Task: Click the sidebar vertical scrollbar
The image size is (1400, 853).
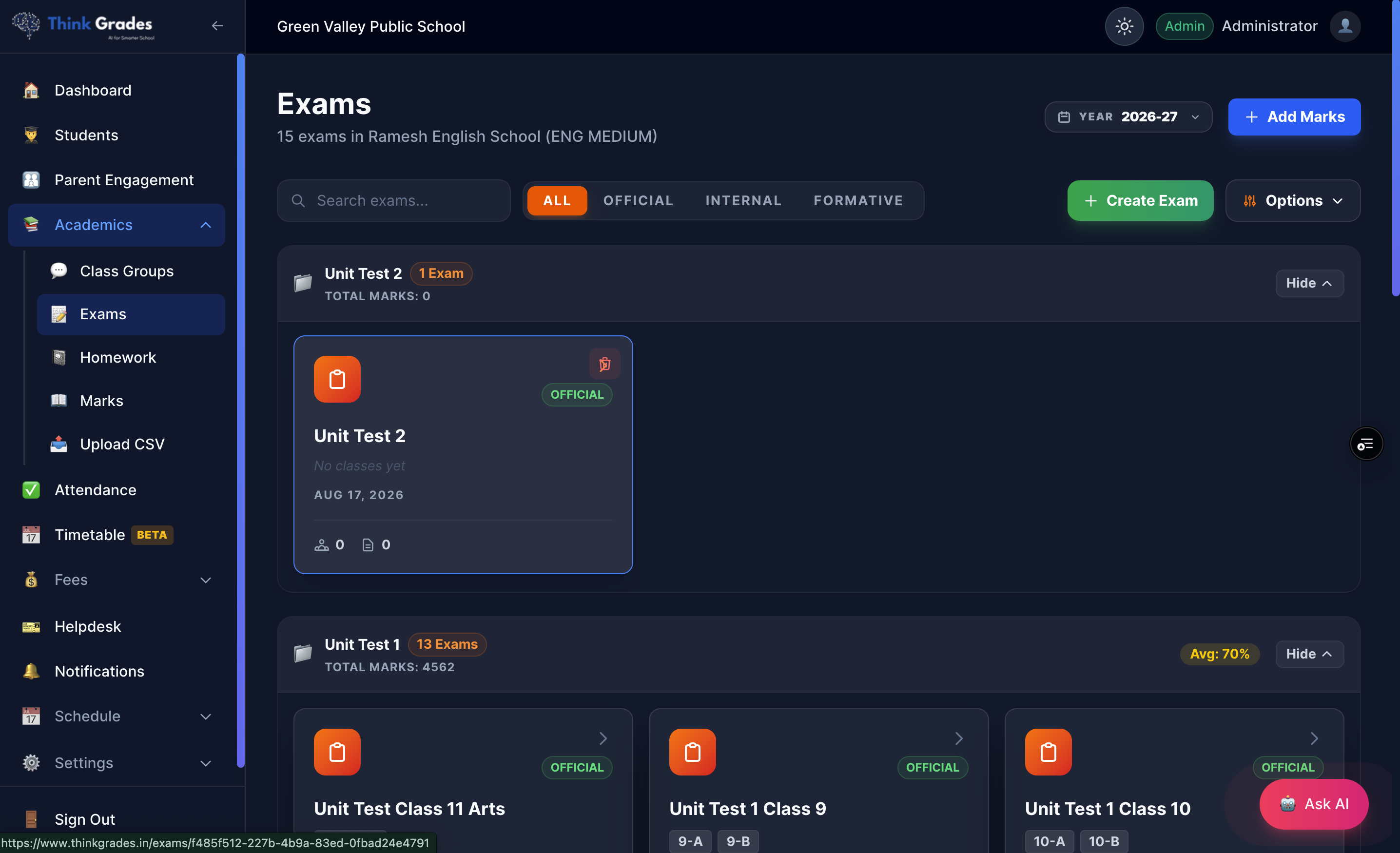Action: click(x=240, y=410)
